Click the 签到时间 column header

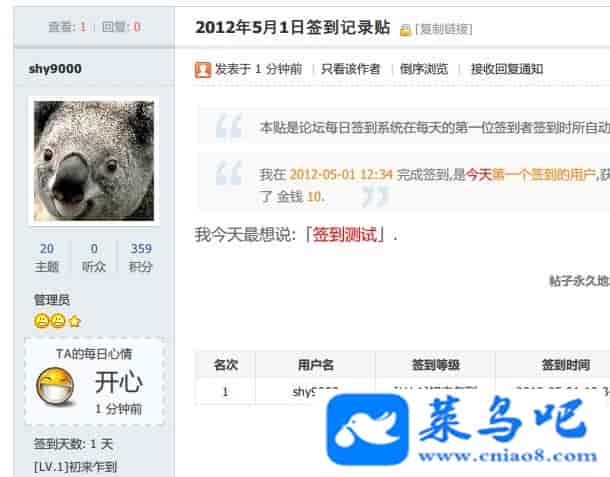(x=566, y=365)
